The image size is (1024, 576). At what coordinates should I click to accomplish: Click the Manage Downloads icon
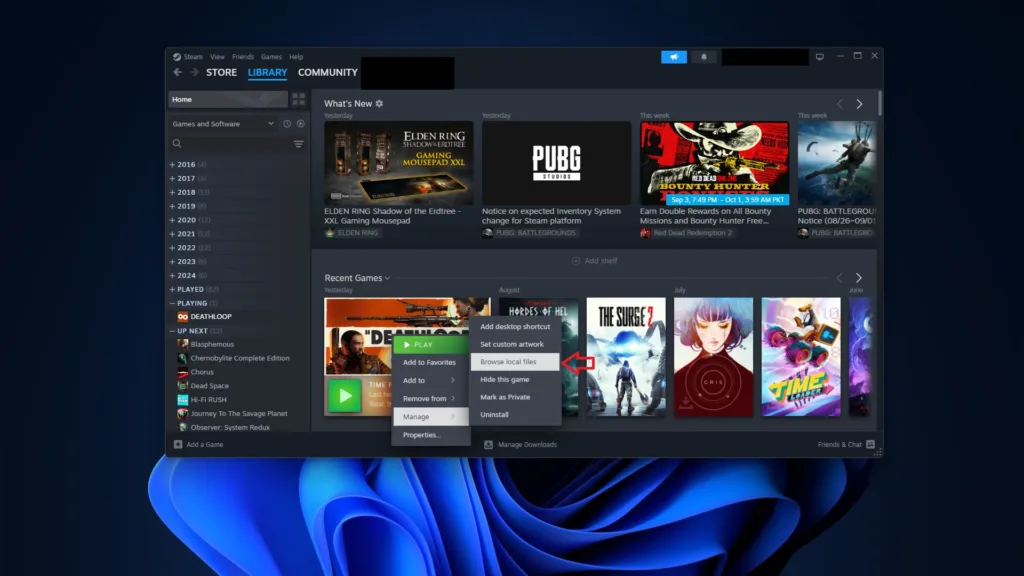coord(488,444)
